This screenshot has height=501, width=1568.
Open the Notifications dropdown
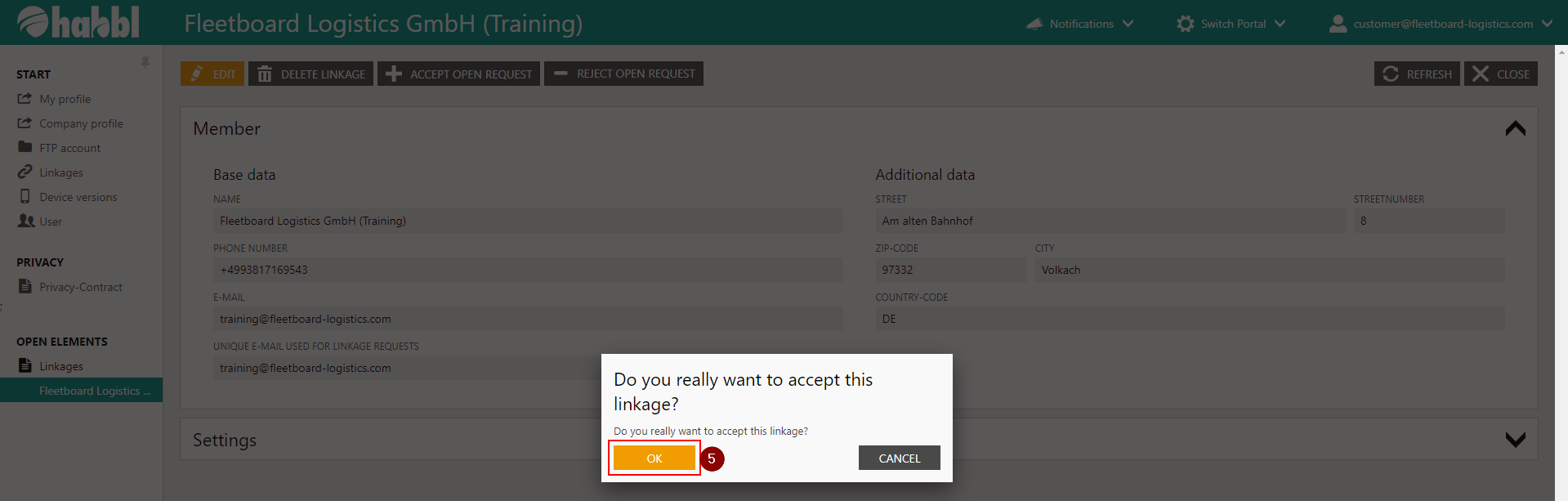(1080, 24)
